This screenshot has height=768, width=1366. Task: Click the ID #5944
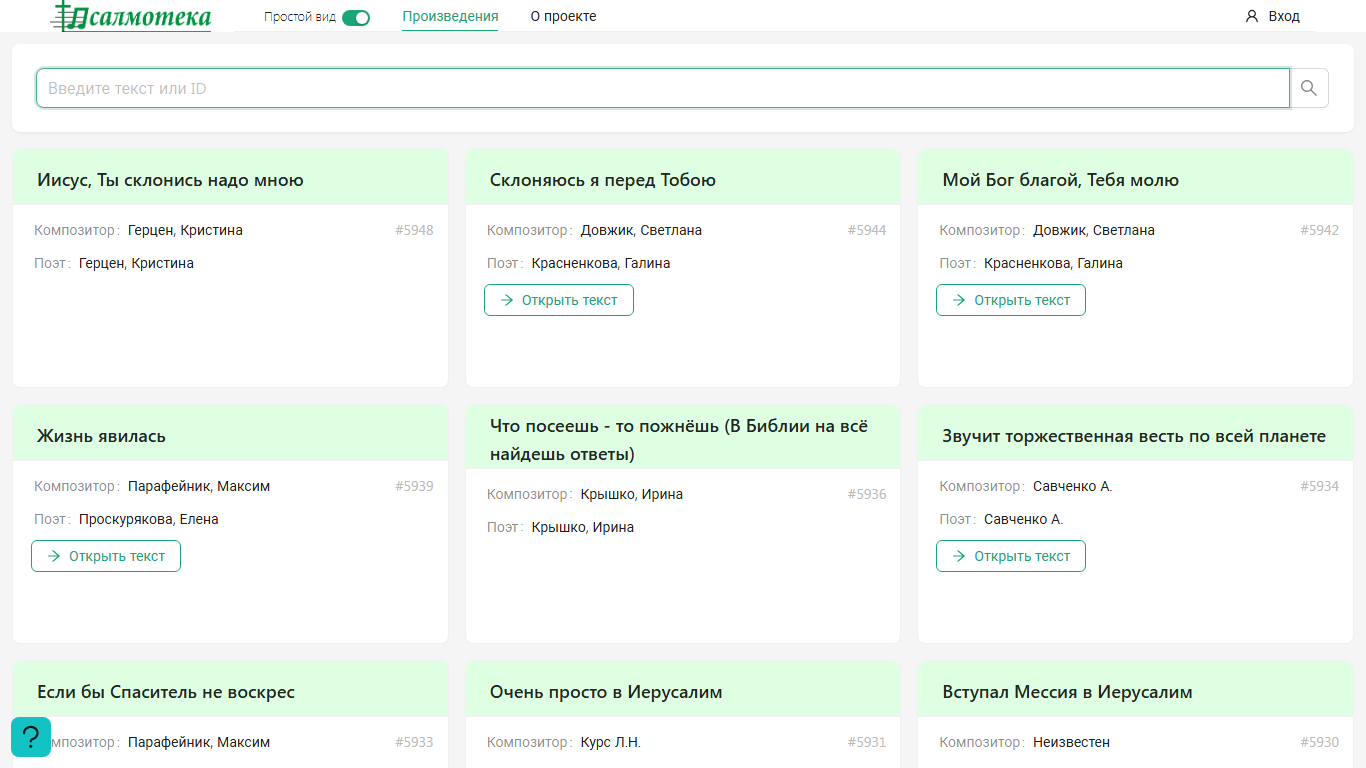tap(867, 230)
